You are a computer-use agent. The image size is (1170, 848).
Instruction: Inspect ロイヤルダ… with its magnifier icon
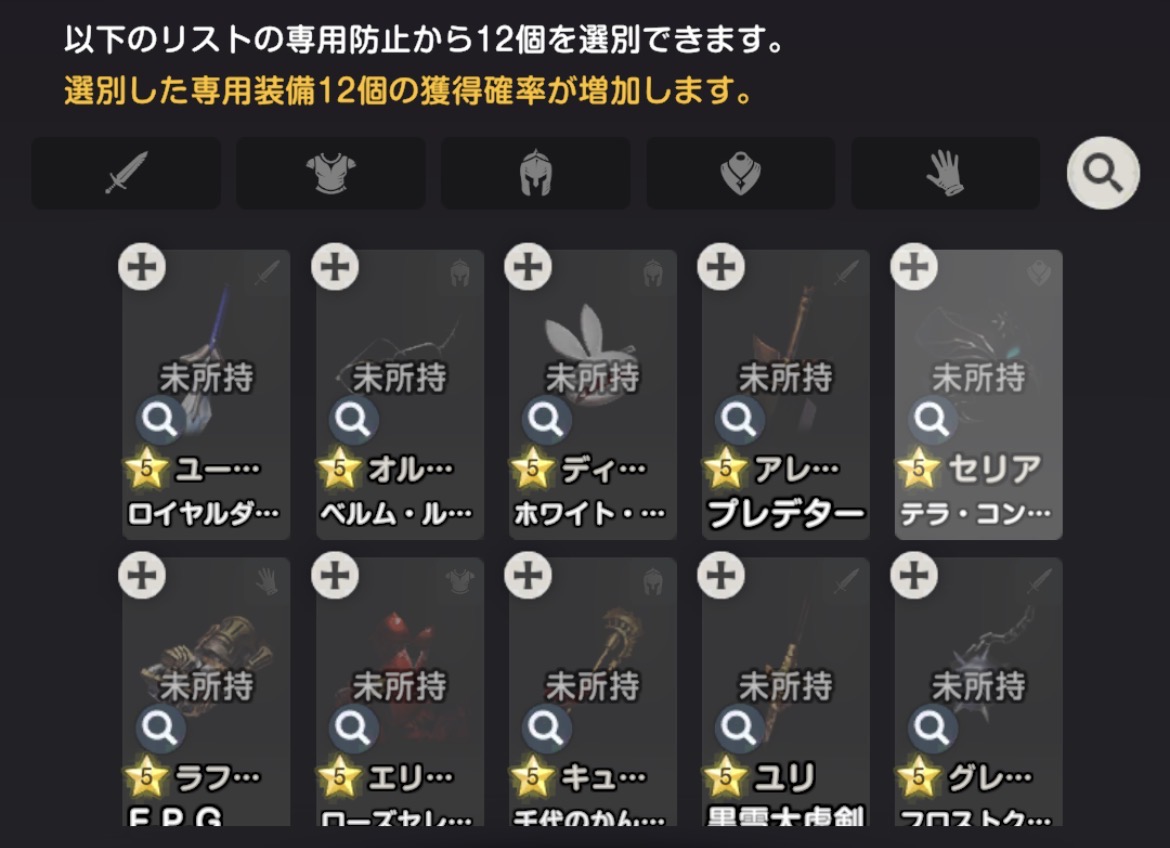coord(159,420)
